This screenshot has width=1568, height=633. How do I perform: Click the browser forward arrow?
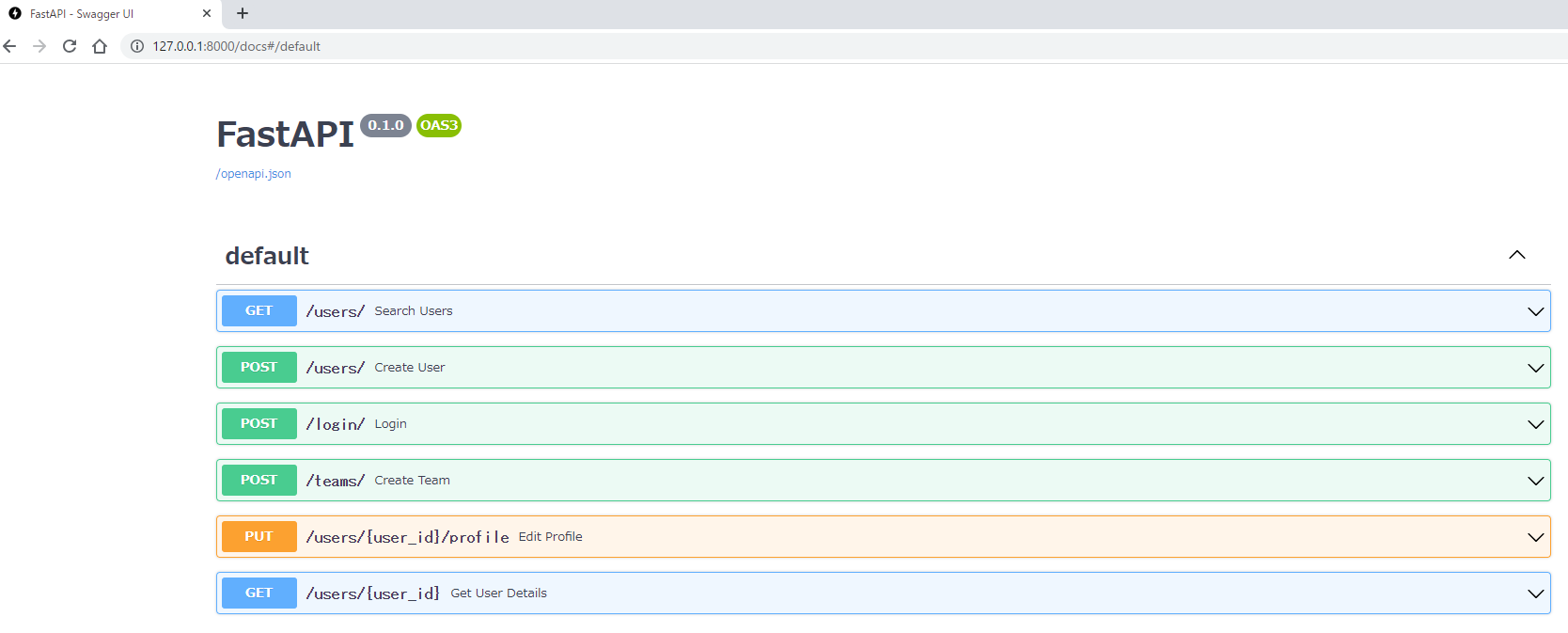click(39, 46)
